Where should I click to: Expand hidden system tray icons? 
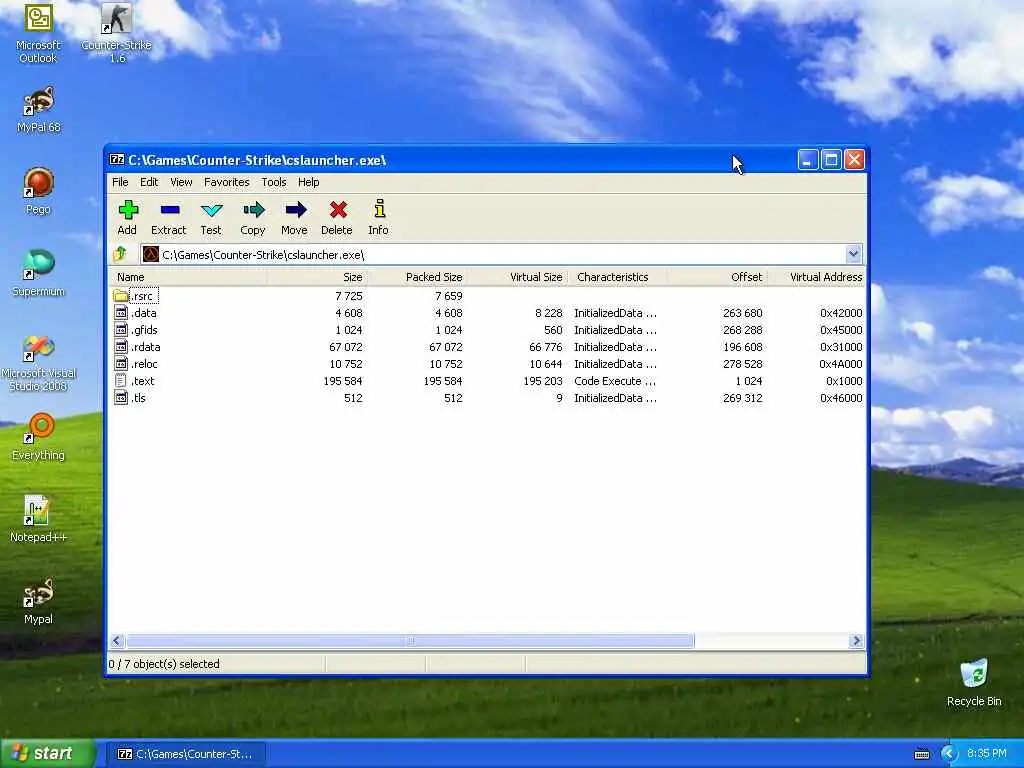coord(949,754)
